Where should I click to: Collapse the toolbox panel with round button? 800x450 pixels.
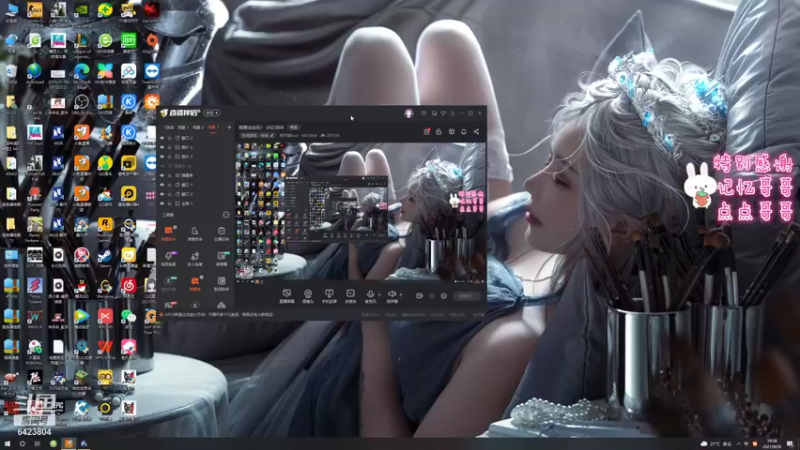226,215
